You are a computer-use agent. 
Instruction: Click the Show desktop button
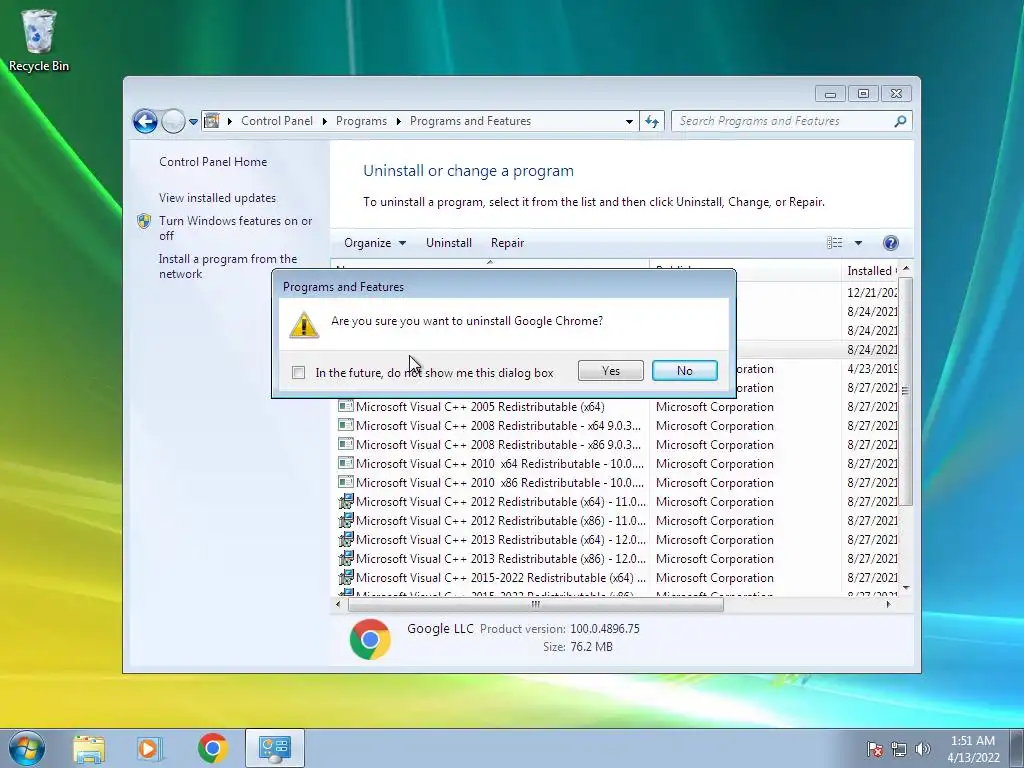[x=1017, y=748]
